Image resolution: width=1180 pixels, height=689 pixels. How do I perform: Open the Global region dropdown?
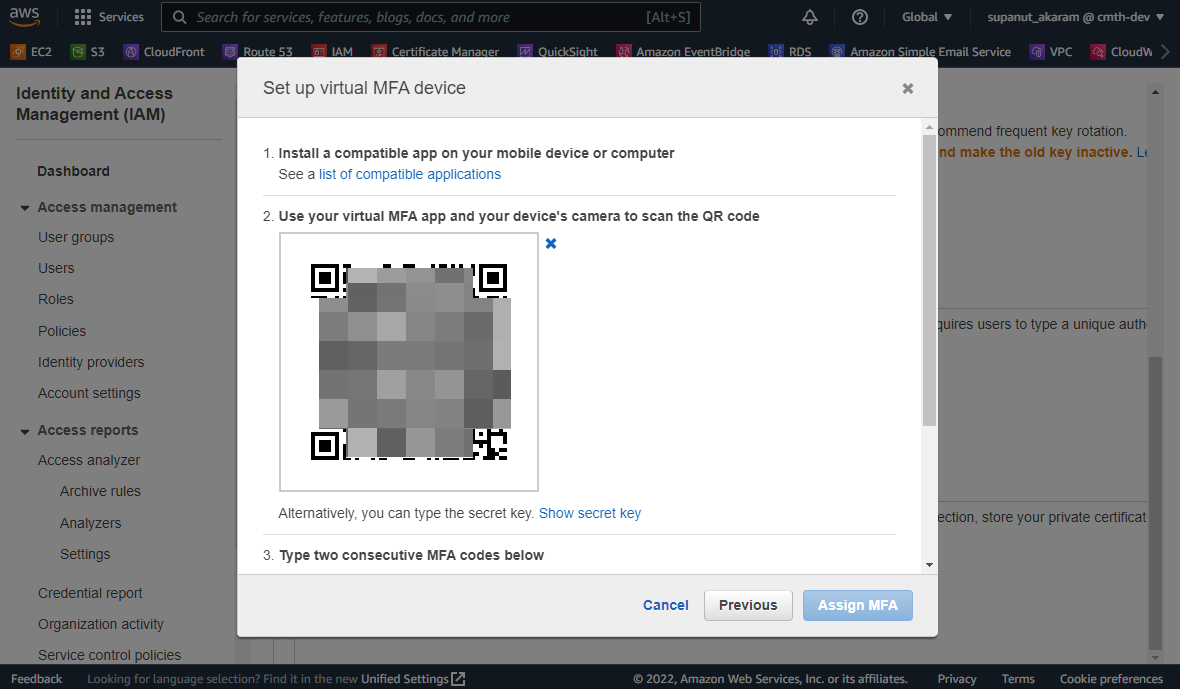926,16
